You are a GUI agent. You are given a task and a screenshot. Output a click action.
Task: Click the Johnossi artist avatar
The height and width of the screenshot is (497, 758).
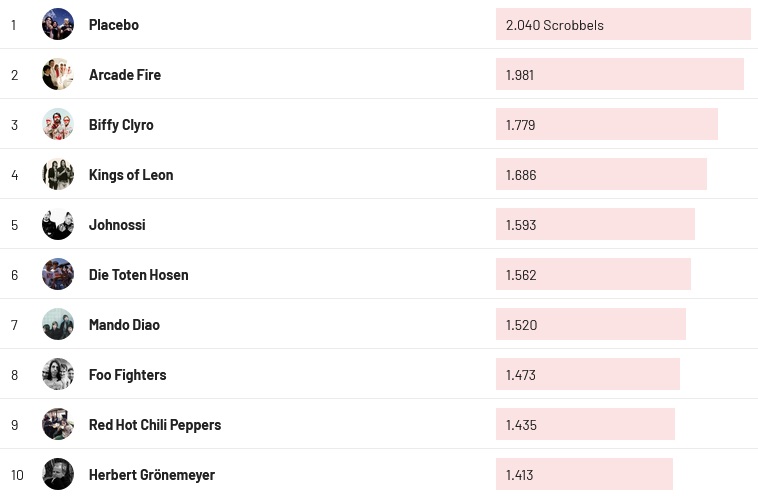click(x=58, y=224)
